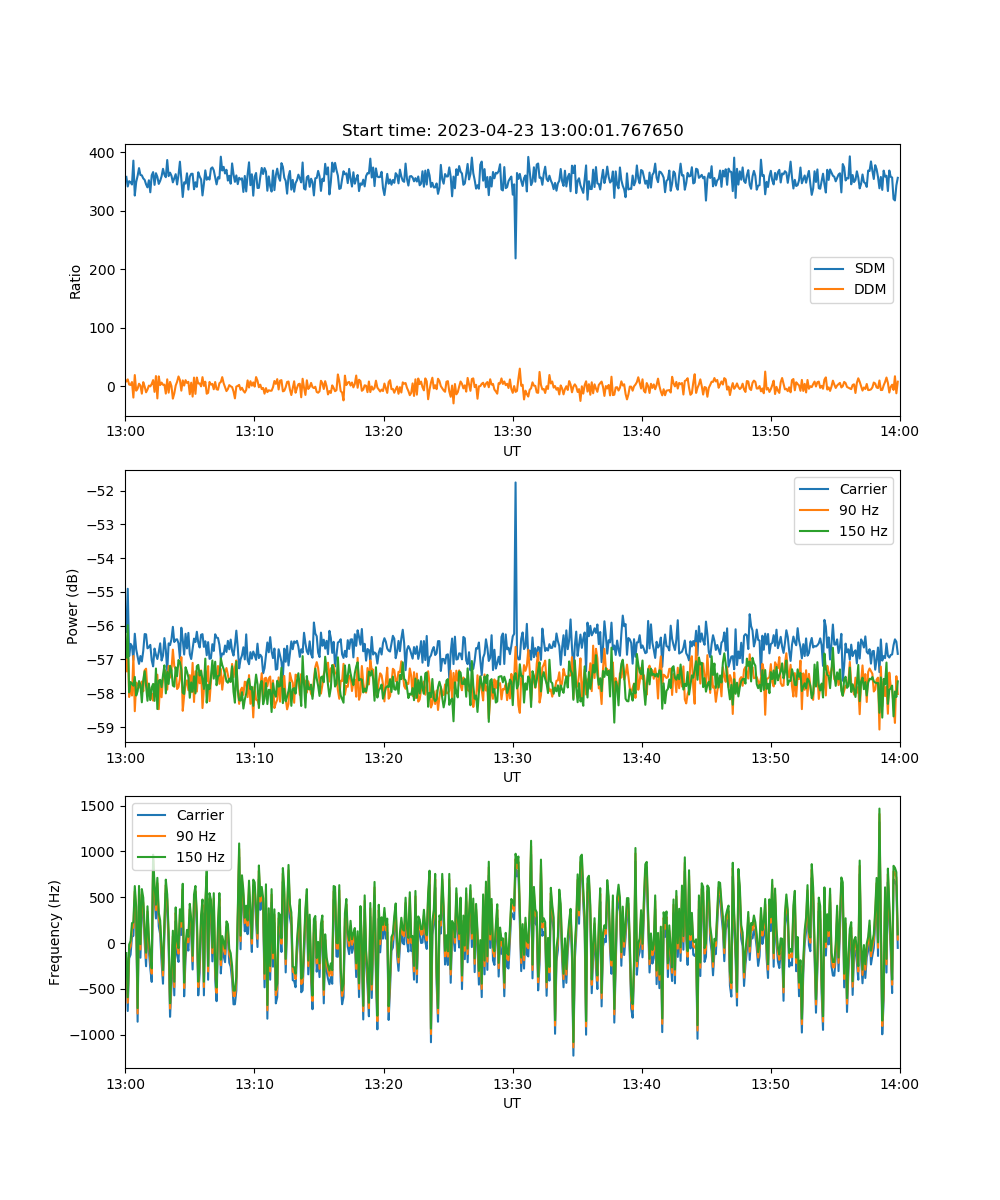Select 150 Hz label in the Power plot legend
Image resolution: width=1000 pixels, height=1200 pixels.
[863, 531]
